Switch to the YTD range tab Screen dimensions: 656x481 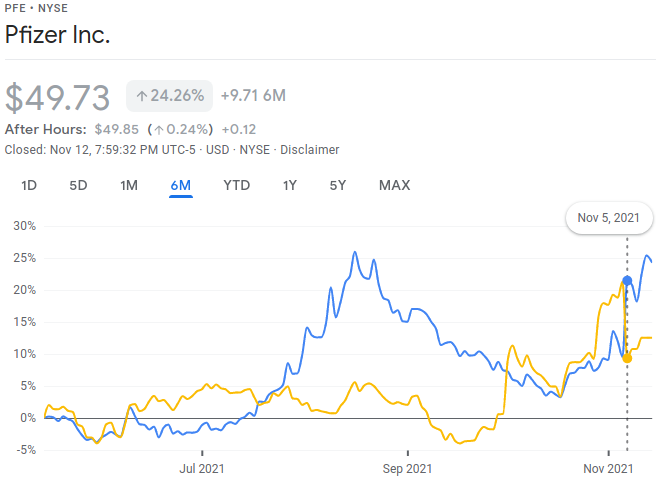point(237,185)
